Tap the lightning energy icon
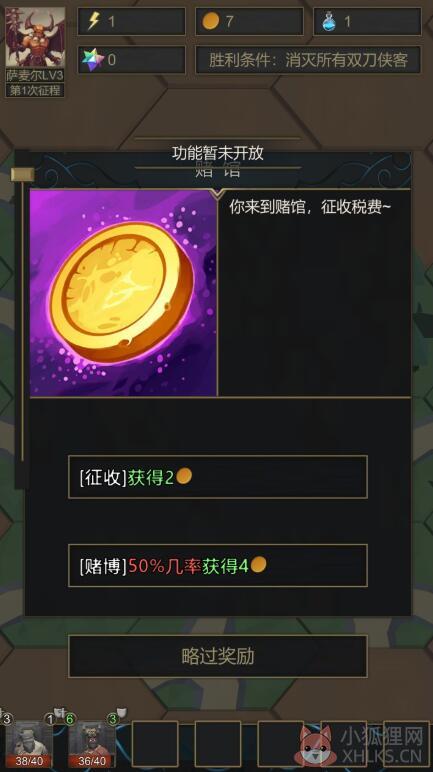Screen dimensions: 433x772 [x=93, y=21]
